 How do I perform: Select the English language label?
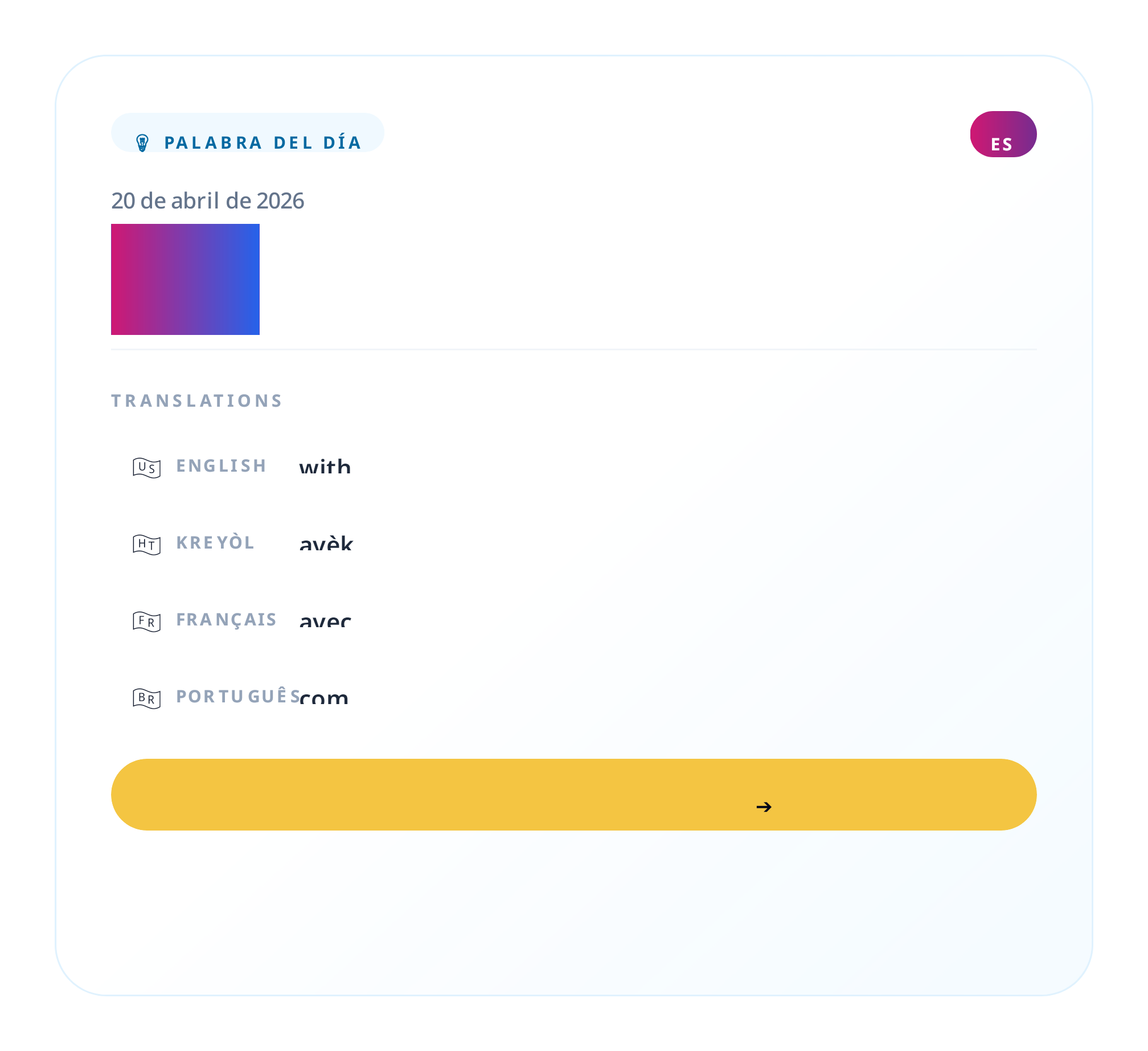(221, 466)
